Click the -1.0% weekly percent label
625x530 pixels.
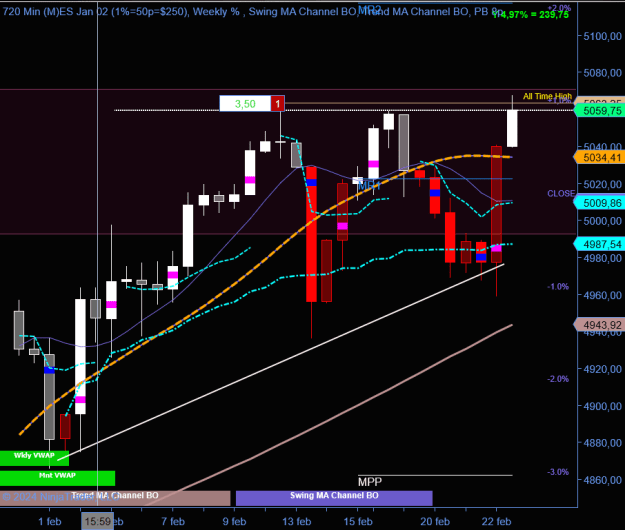558,287
